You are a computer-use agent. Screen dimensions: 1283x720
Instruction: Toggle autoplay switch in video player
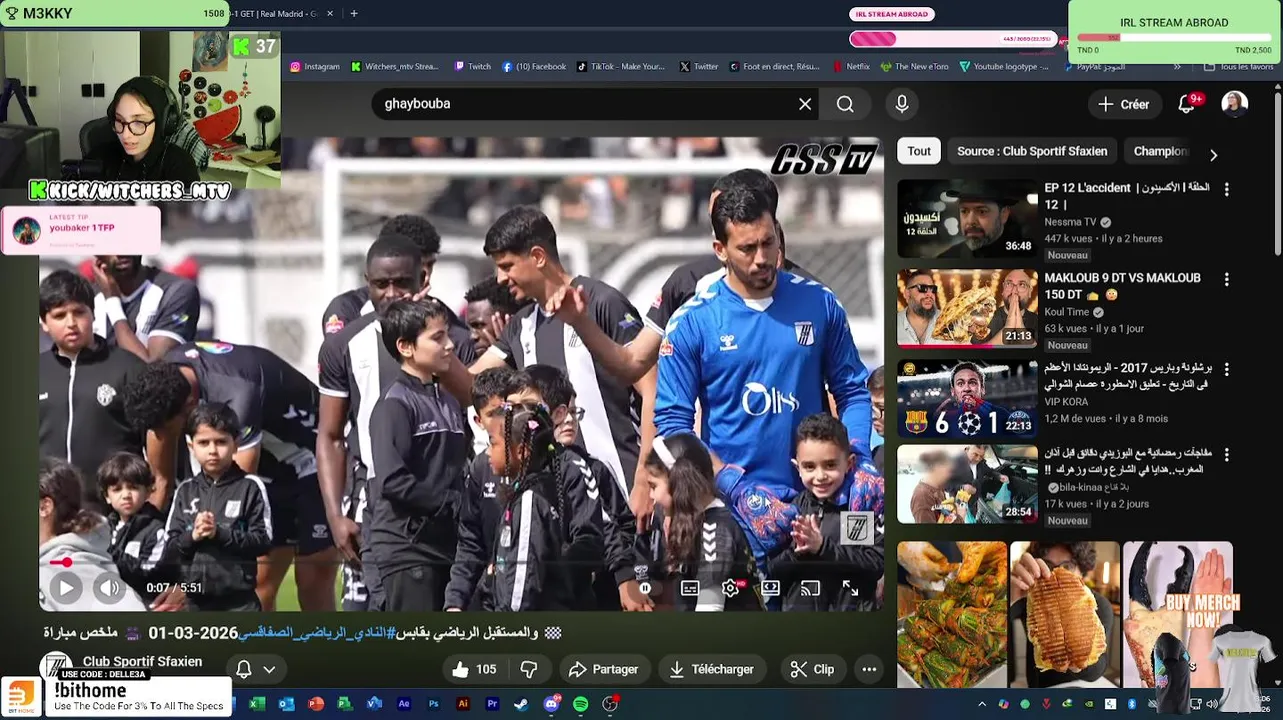click(645, 588)
